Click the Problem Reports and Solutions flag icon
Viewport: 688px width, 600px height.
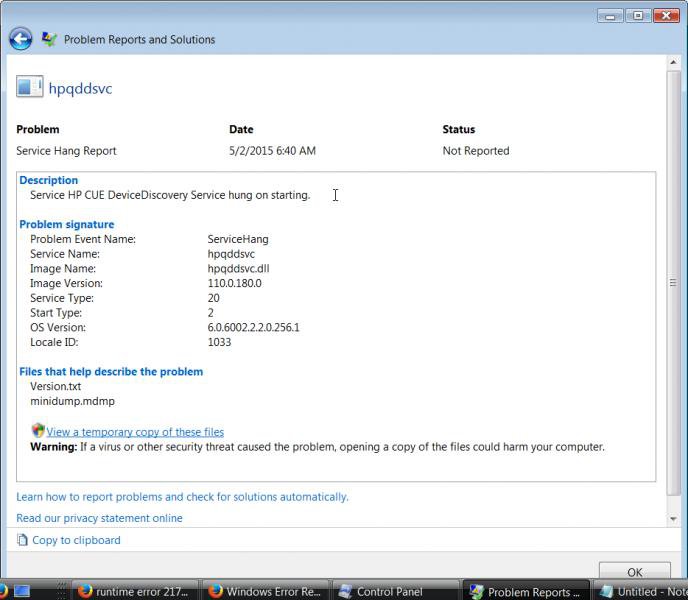click(x=49, y=39)
